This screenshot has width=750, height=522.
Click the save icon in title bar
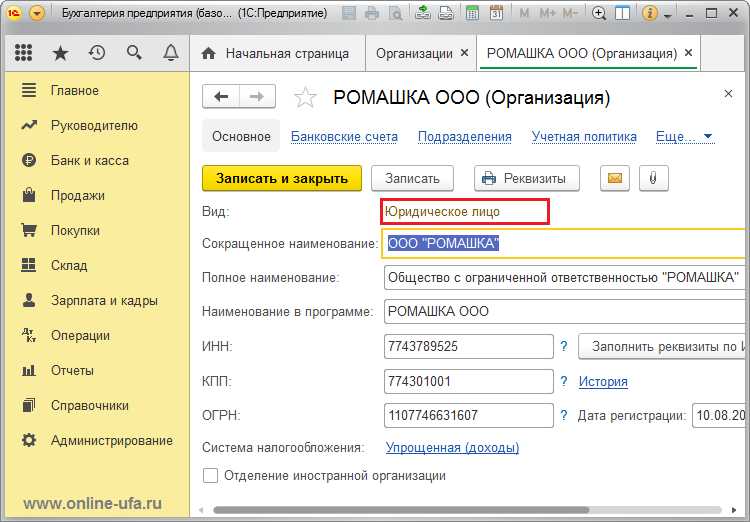click(349, 13)
